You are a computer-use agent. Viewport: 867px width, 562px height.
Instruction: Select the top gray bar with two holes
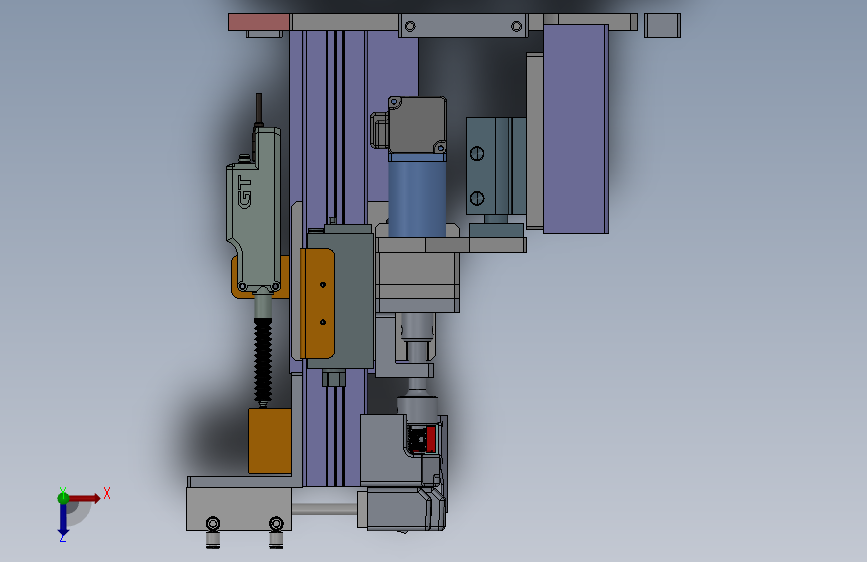(x=463, y=26)
